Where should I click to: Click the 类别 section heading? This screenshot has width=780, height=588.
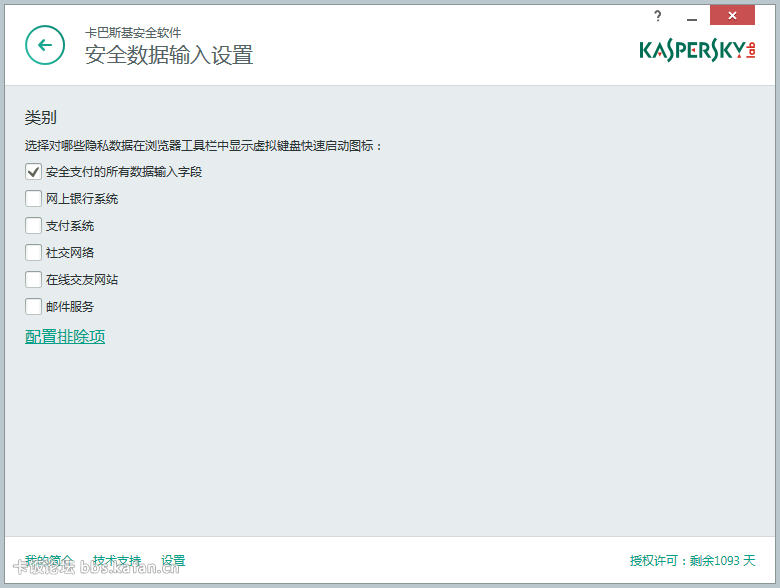pyautogui.click(x=41, y=117)
